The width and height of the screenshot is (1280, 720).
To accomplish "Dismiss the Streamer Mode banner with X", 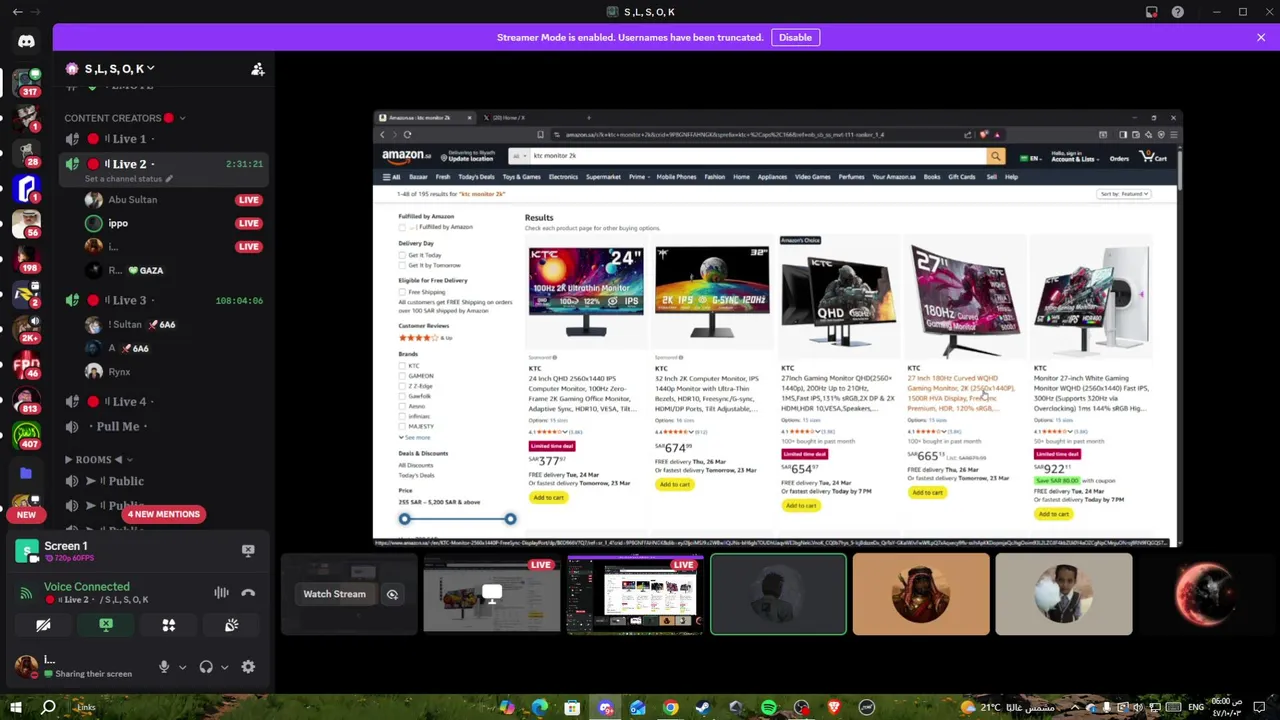I will [x=1261, y=37].
